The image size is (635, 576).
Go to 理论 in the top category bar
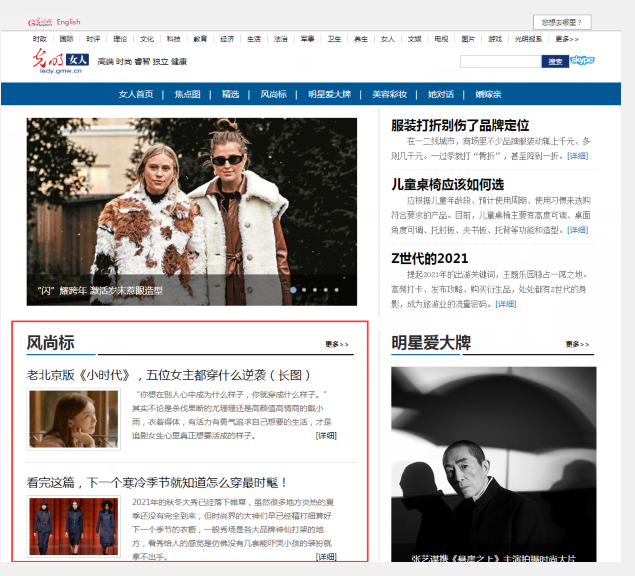[120, 39]
